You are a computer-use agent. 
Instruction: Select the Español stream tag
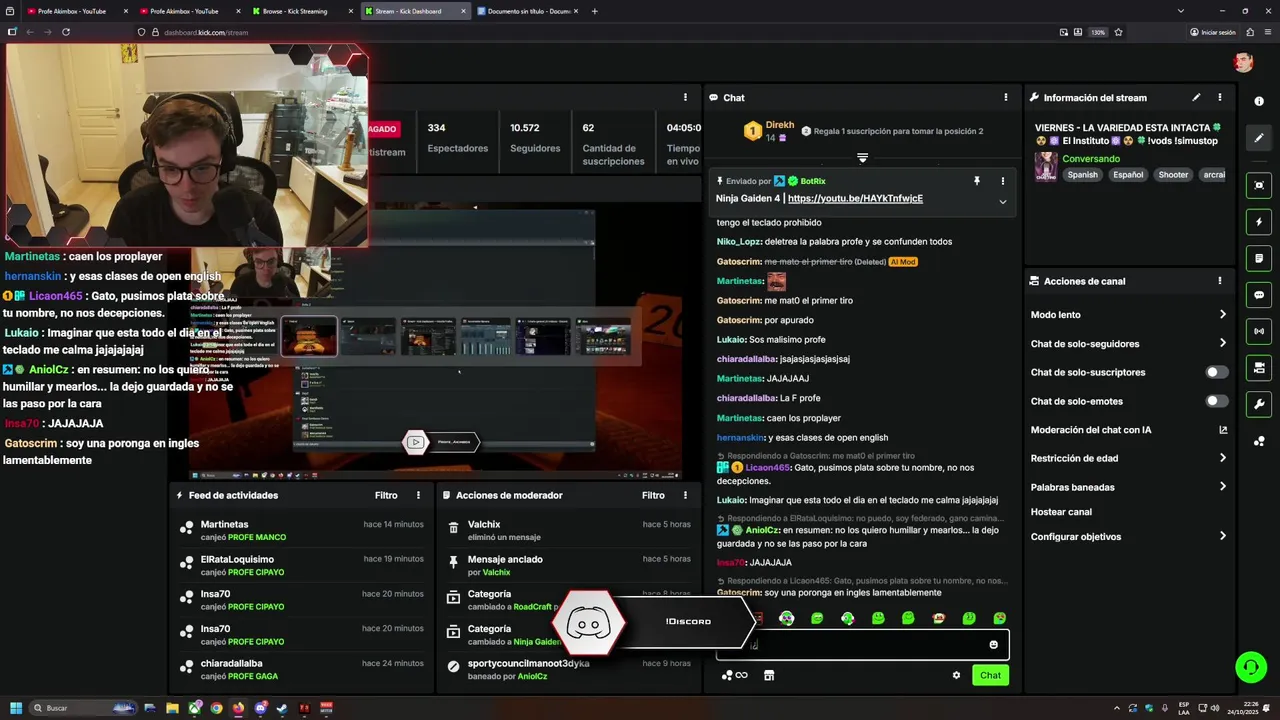pos(1128,175)
